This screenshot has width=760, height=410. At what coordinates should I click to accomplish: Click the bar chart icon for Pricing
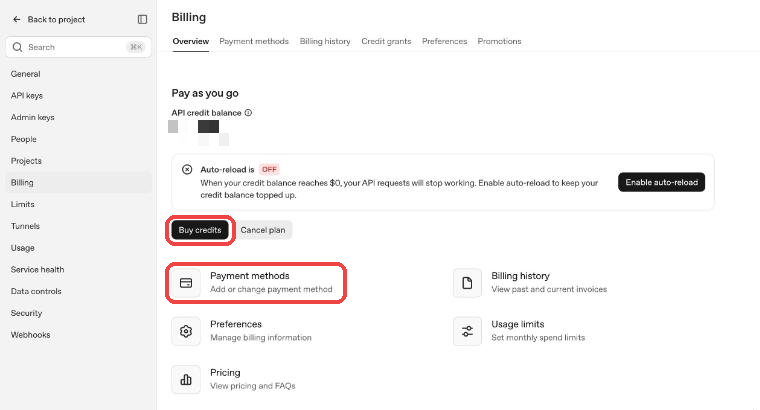[x=186, y=380]
